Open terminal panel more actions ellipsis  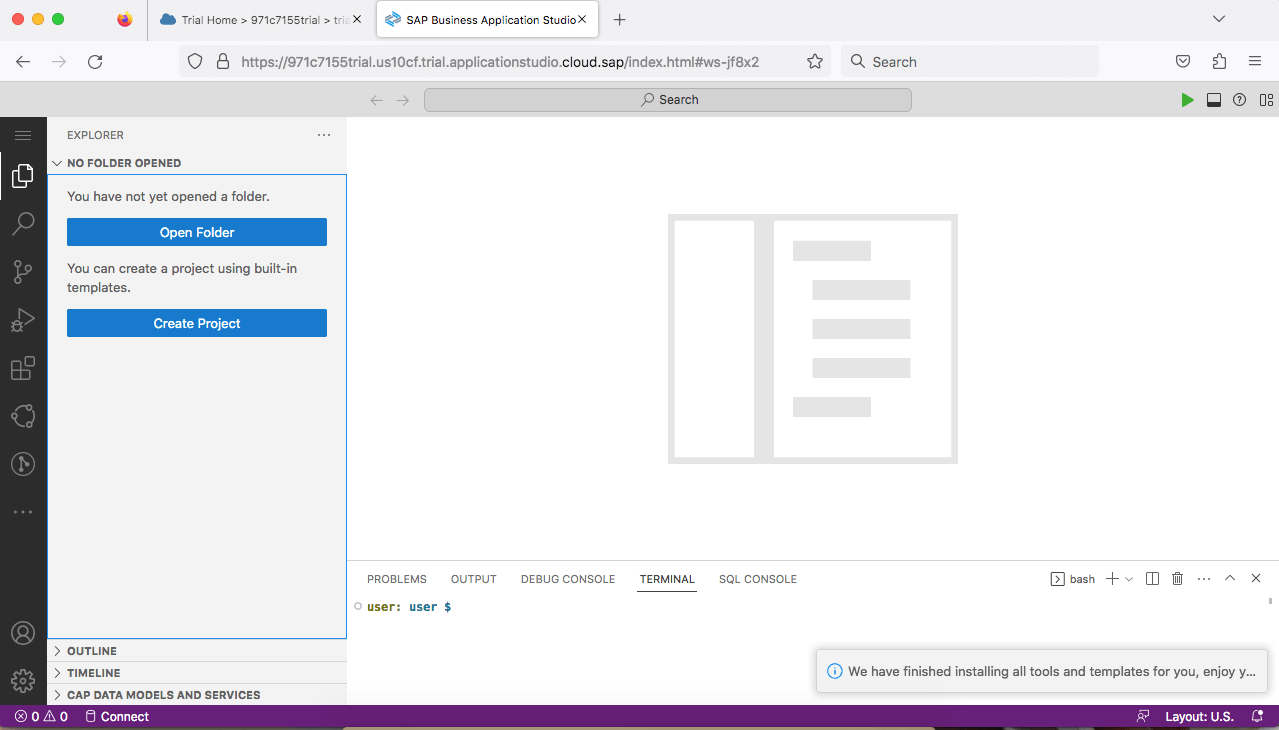[x=1204, y=579]
